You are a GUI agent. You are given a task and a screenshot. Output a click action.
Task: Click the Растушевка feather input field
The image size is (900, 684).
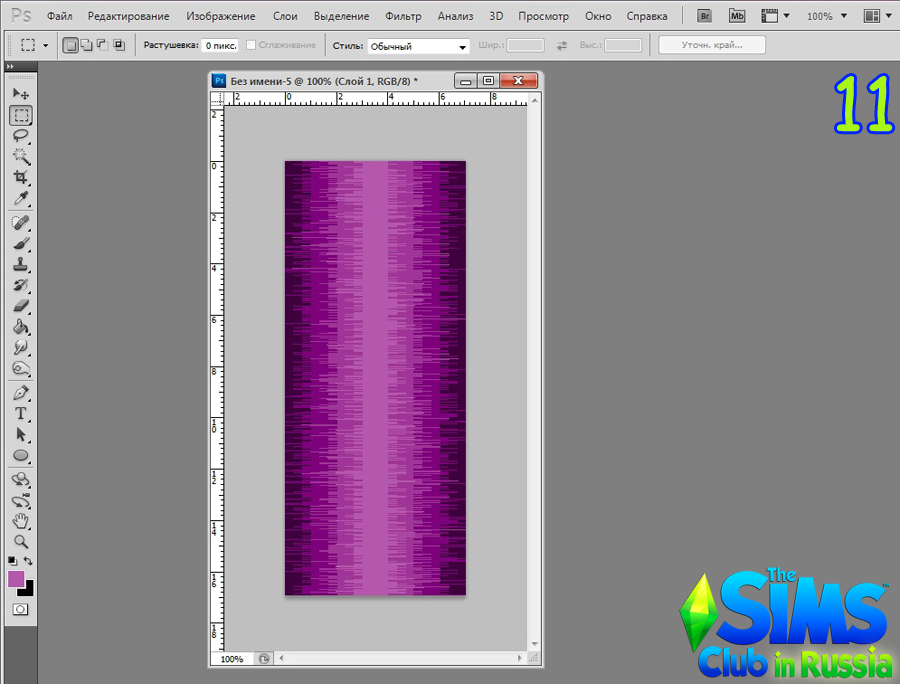point(220,46)
